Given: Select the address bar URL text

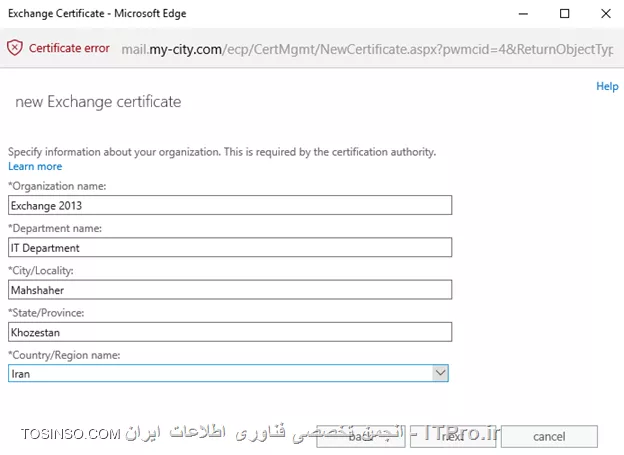Looking at the screenshot, I should (367, 49).
